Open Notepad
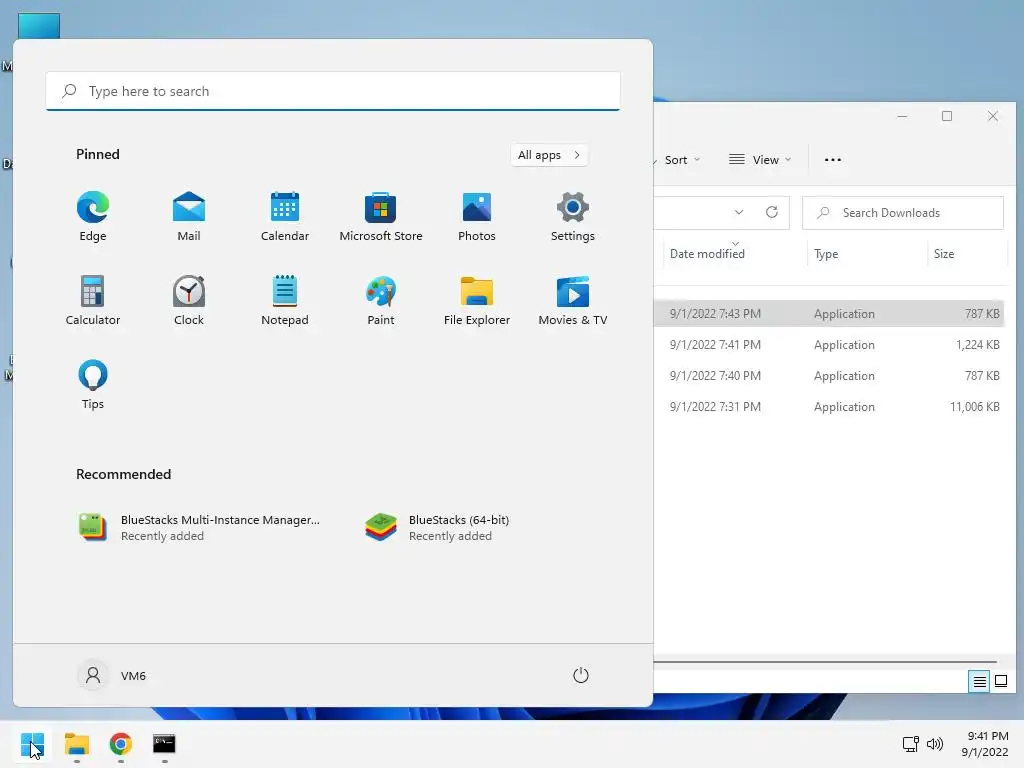 click(x=285, y=300)
